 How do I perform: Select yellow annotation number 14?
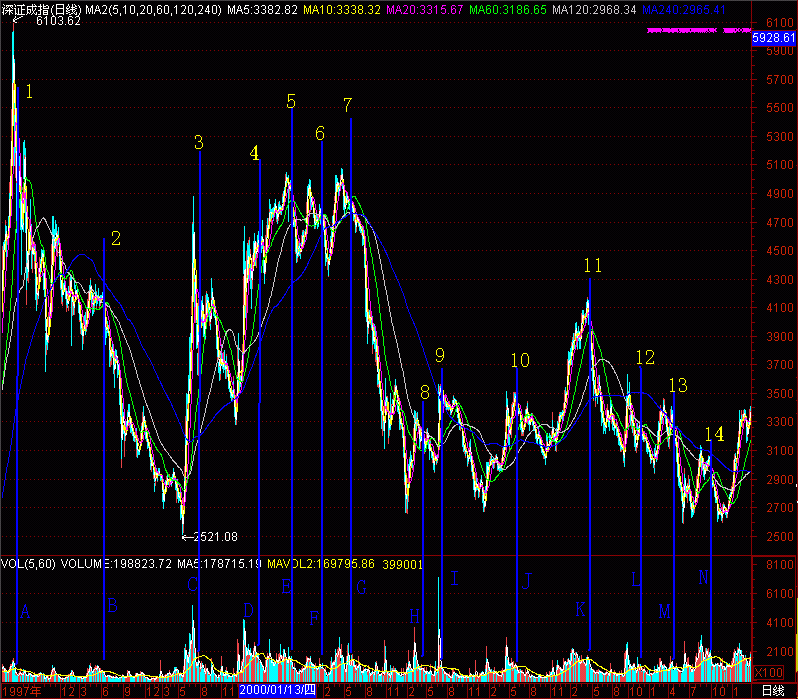713,433
